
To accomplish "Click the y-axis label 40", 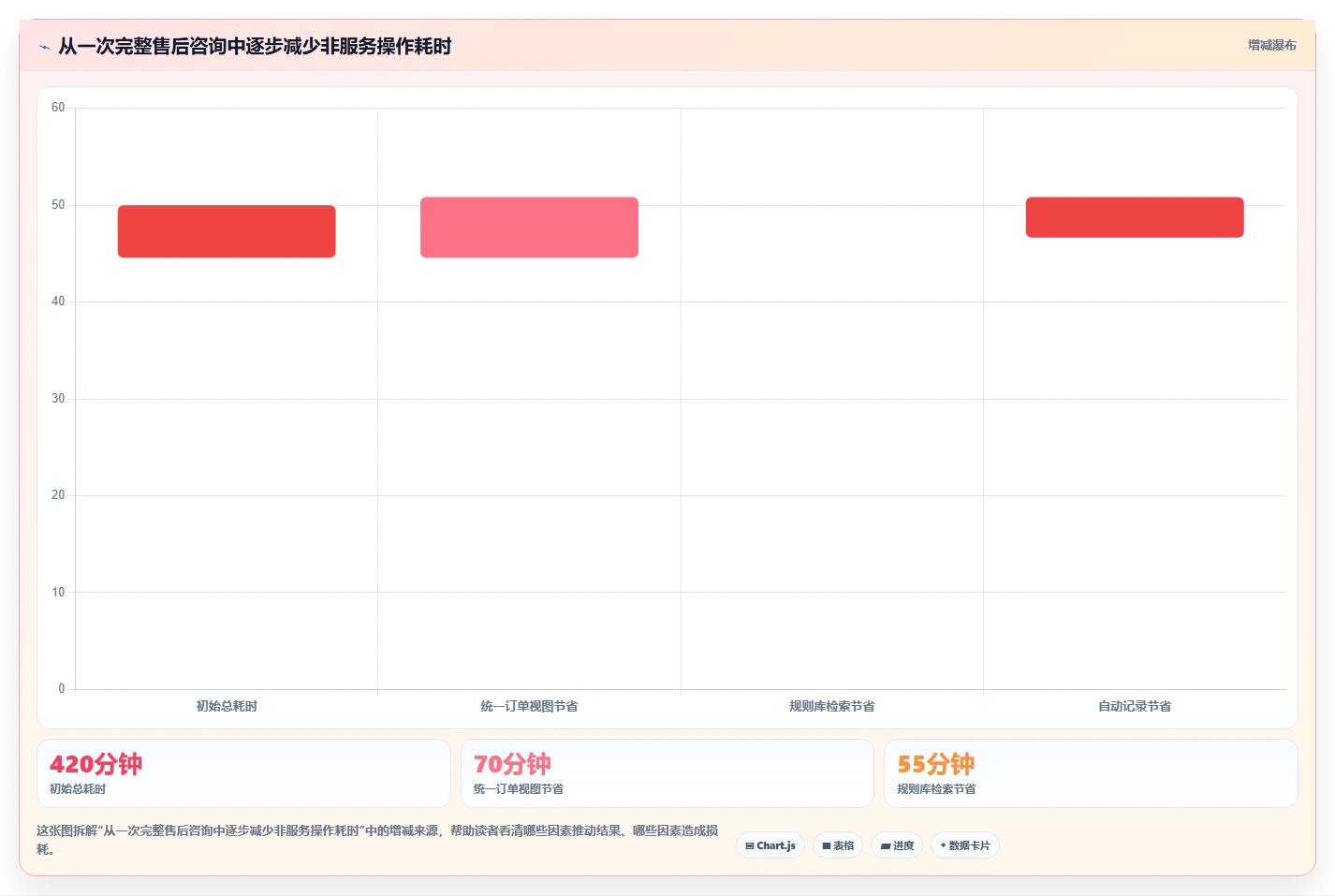I will (x=58, y=301).
